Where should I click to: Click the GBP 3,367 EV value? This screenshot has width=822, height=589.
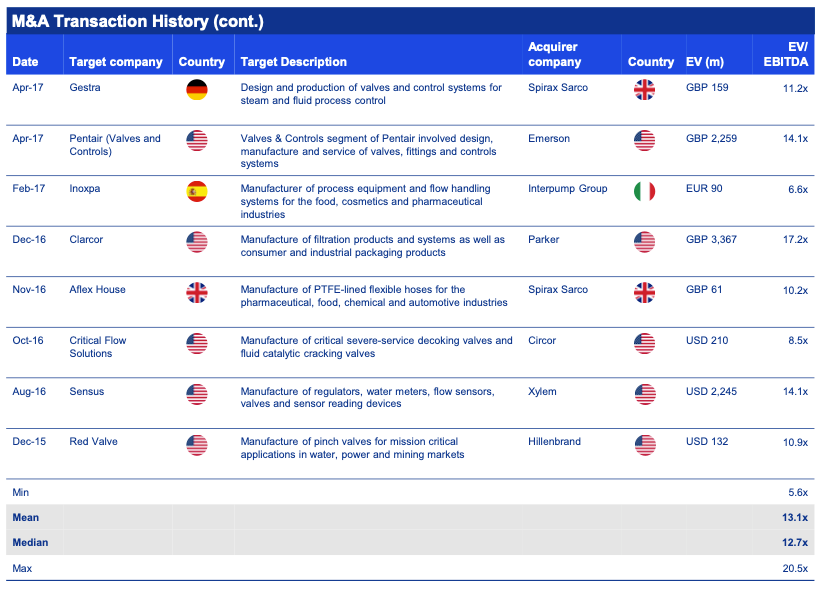711,239
